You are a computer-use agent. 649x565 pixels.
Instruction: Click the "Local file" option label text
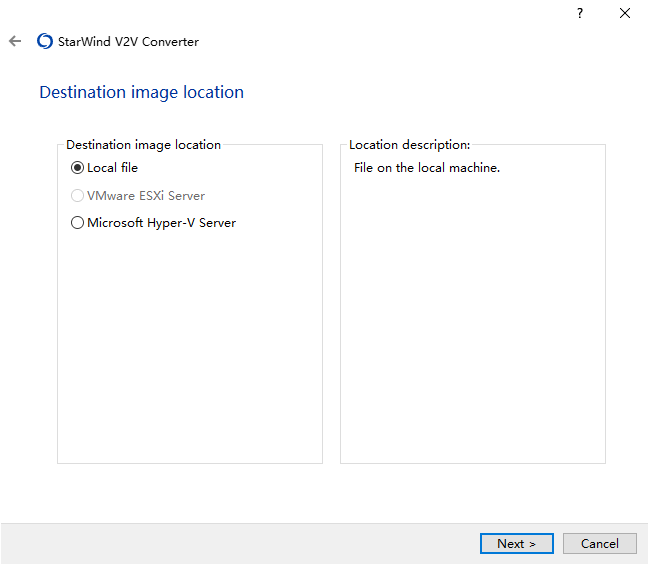[x=112, y=168]
